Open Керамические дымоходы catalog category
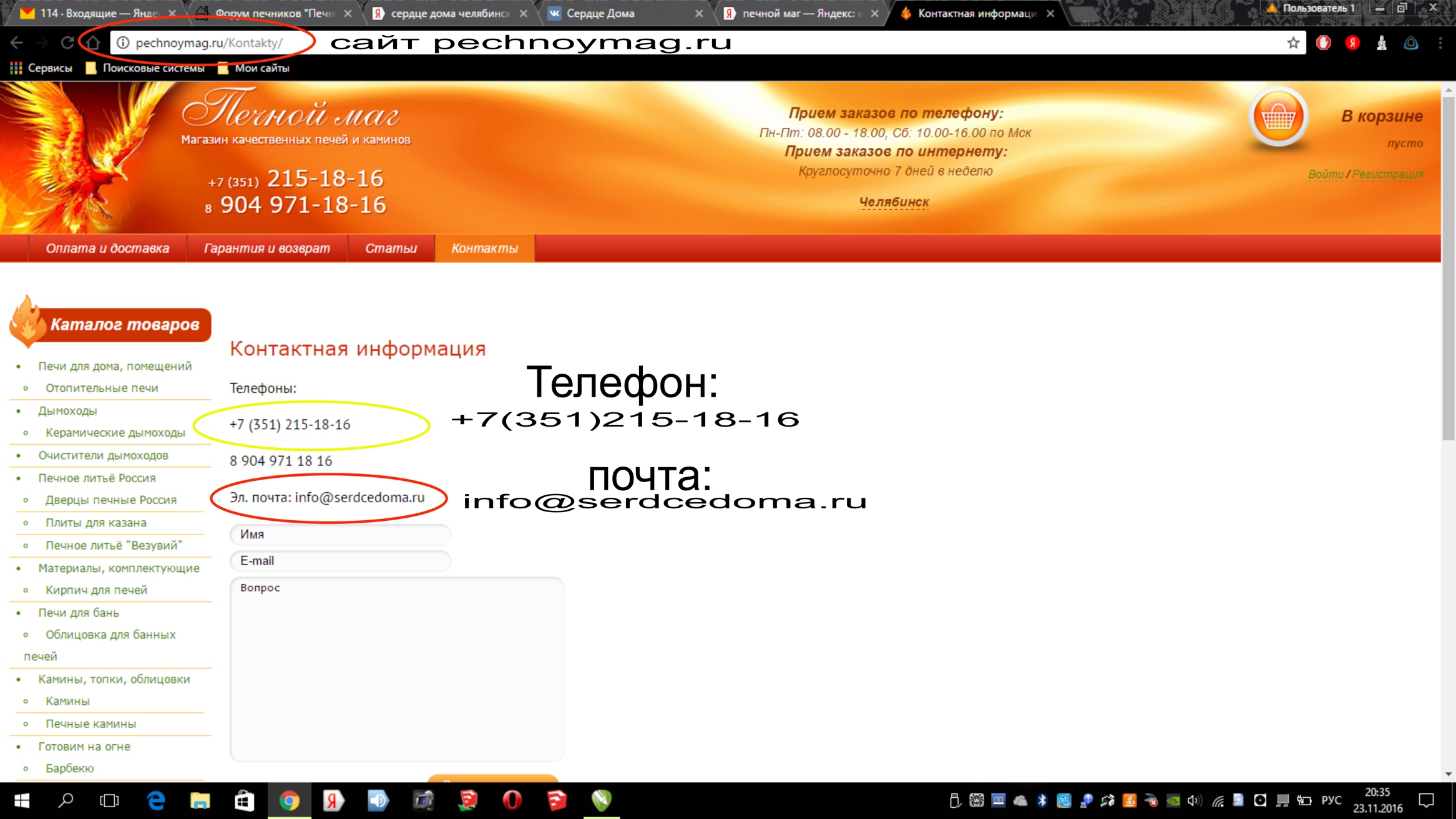 pyautogui.click(x=115, y=432)
